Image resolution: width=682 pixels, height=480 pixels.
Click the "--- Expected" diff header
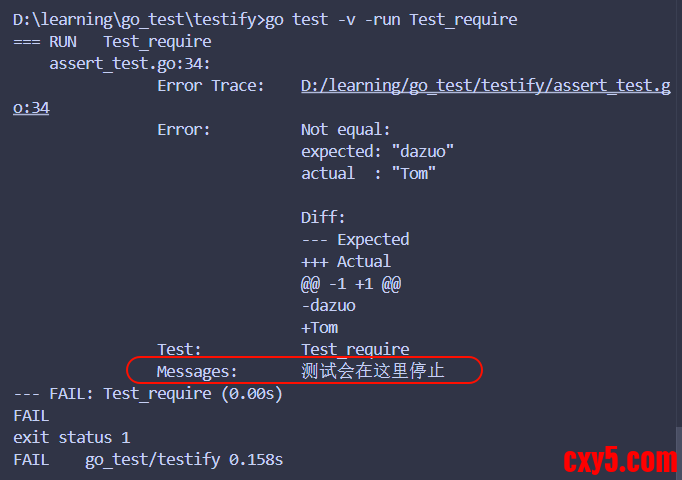[355, 239]
